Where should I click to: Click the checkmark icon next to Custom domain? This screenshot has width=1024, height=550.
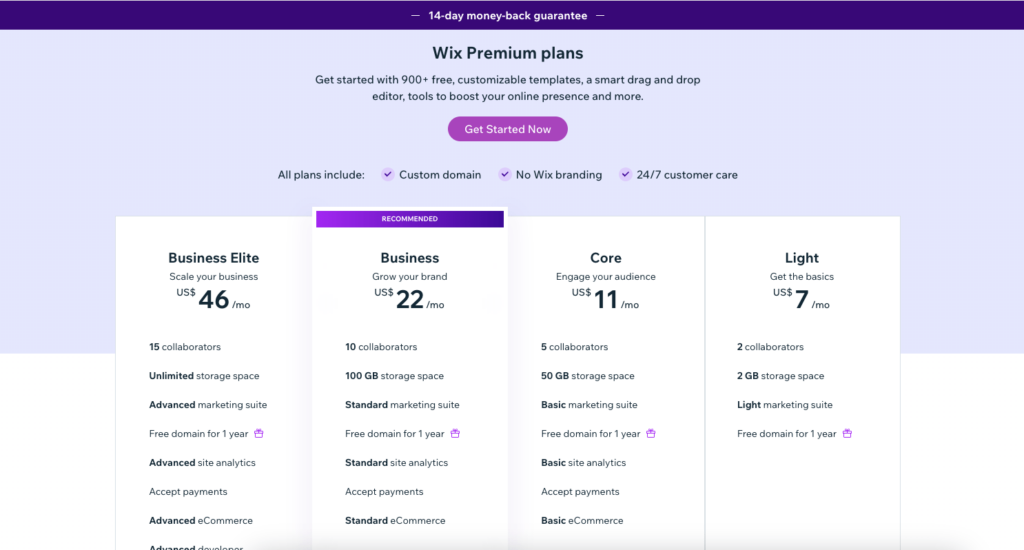[388, 174]
